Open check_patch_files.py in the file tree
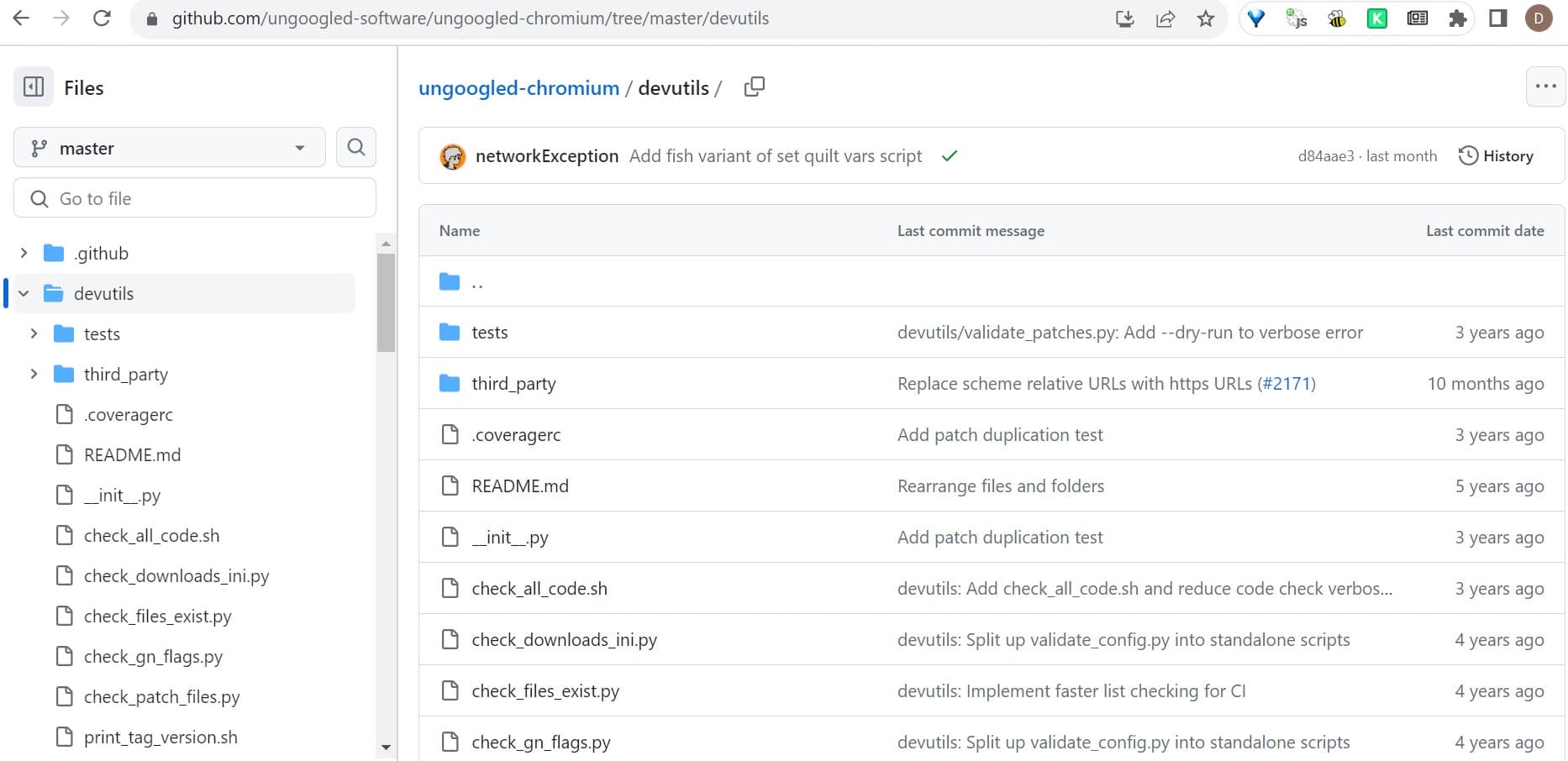1568x761 pixels. (x=161, y=696)
